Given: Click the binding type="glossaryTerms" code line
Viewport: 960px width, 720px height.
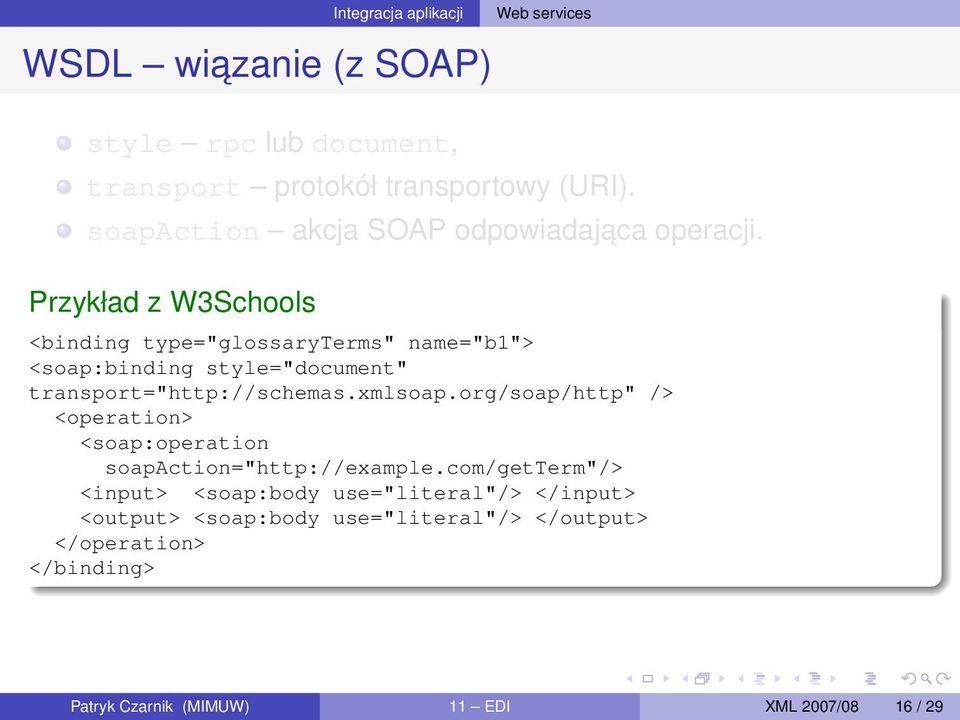Looking at the screenshot, I should point(281,343).
